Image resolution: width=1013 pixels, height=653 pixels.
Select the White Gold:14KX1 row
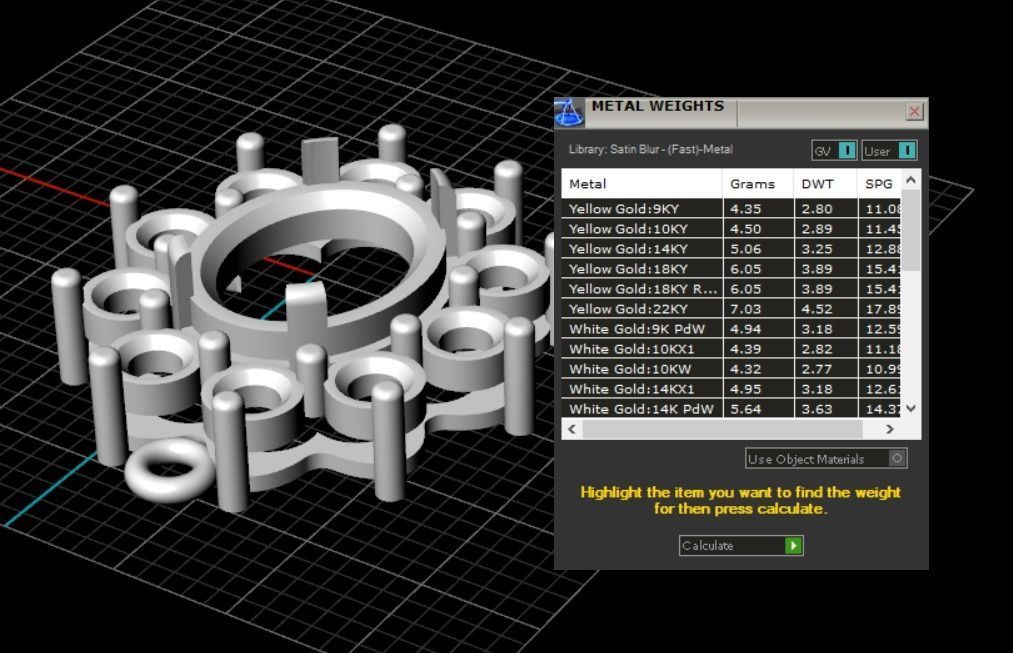(x=731, y=389)
